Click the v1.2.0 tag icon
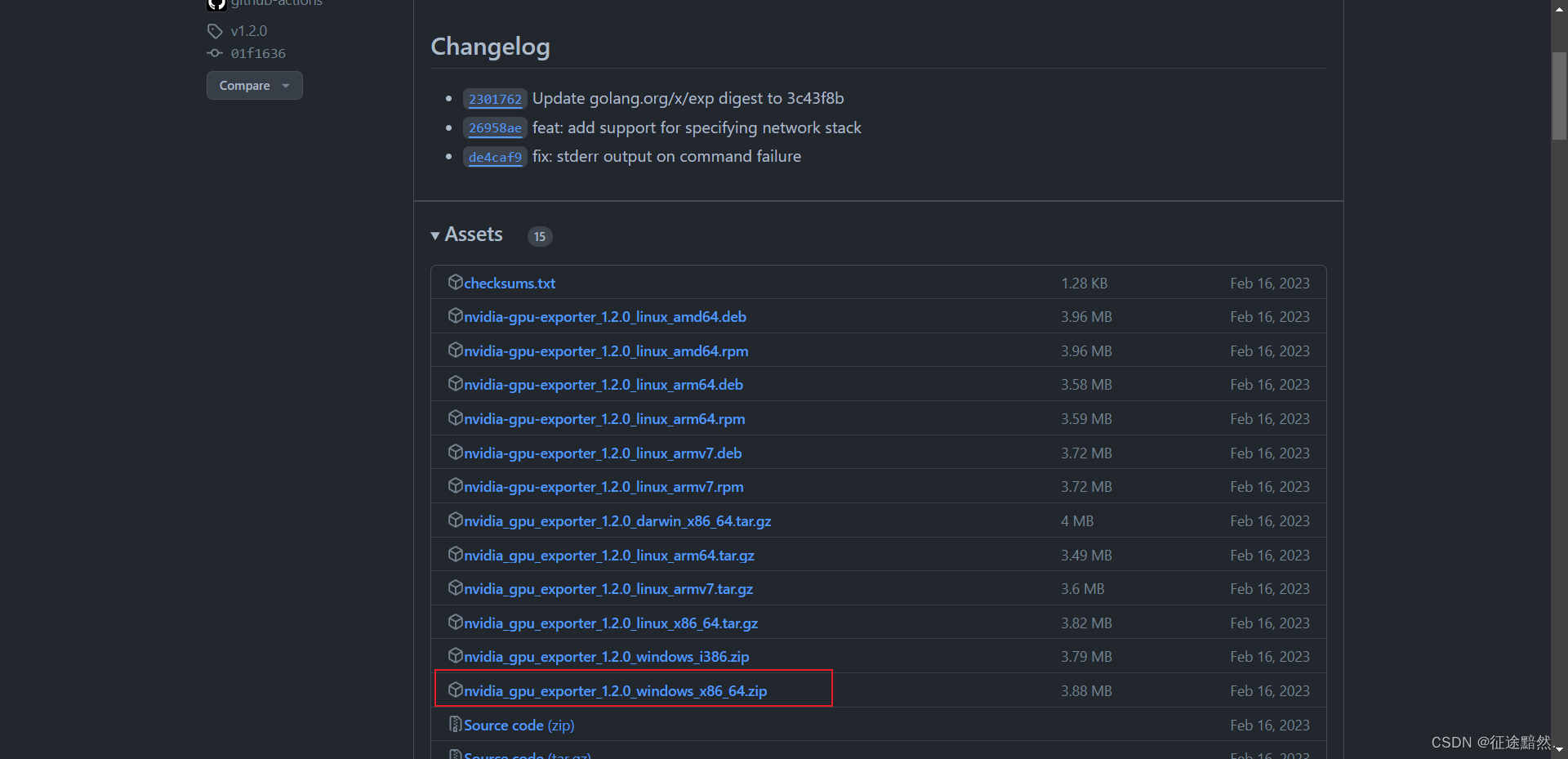Viewport: 1568px width, 759px height. click(x=215, y=31)
